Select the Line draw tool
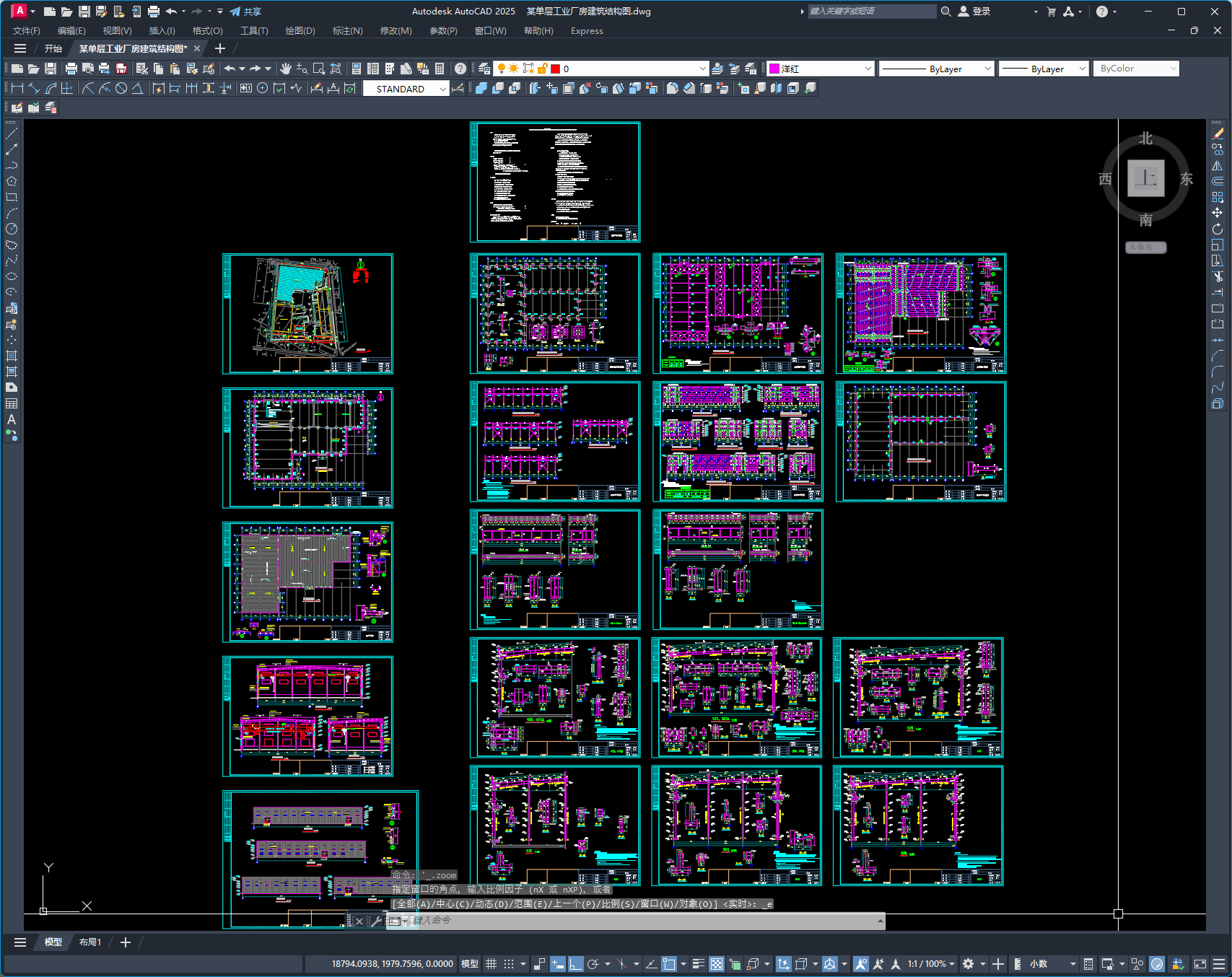 click(12, 133)
